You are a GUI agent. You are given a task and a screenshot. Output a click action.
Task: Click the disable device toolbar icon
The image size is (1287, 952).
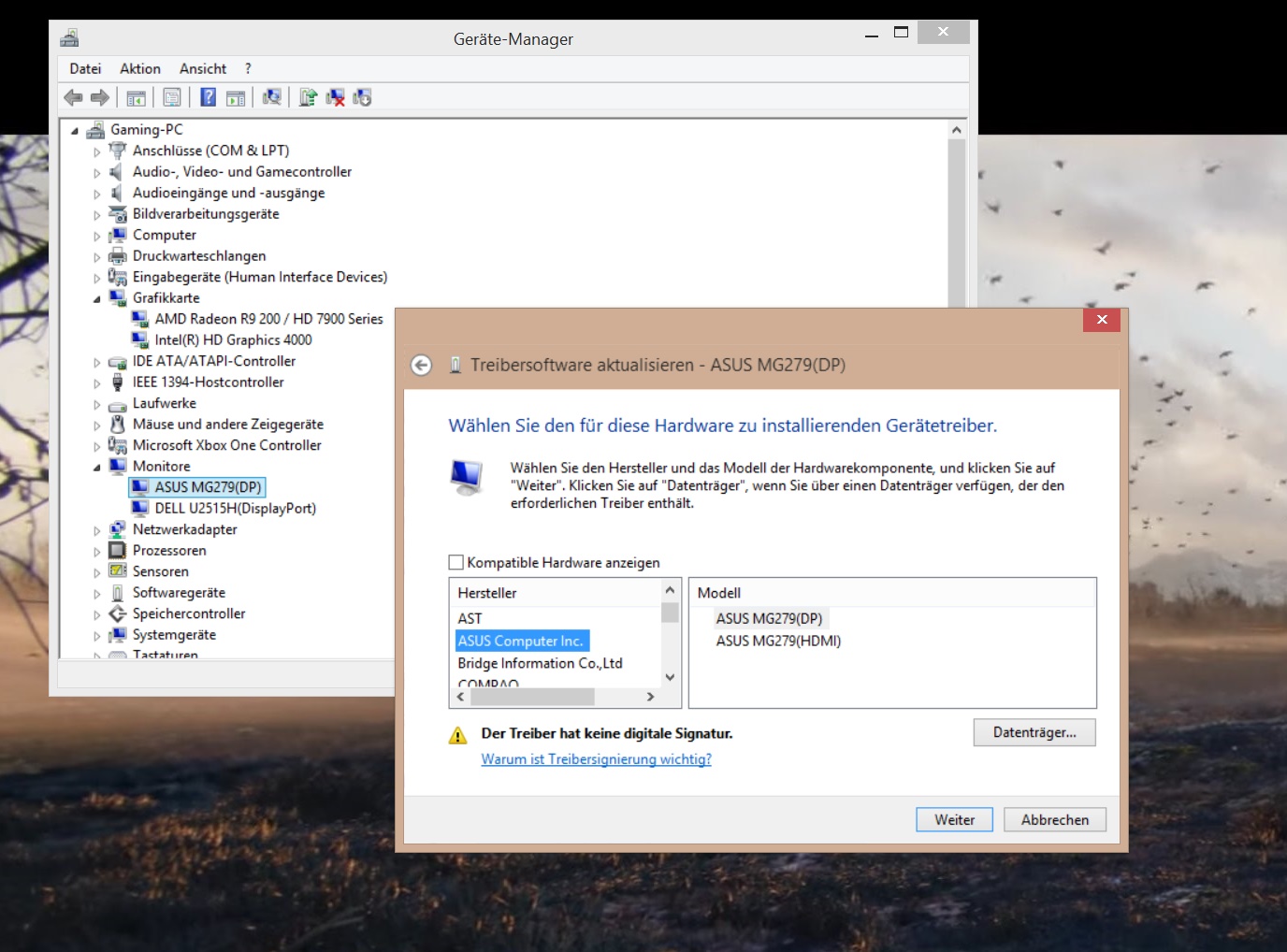pyautogui.click(x=362, y=97)
